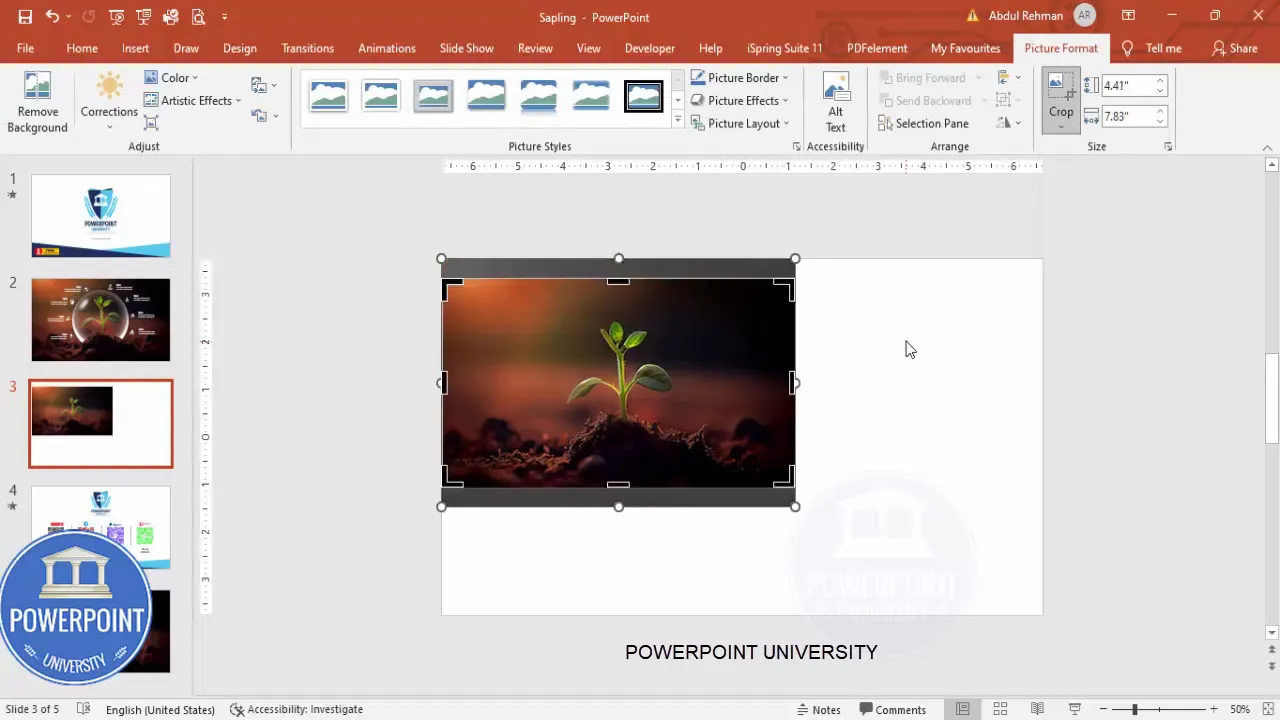Open the iSpring Suite 11 tab
This screenshot has height=720, width=1280.
(784, 48)
